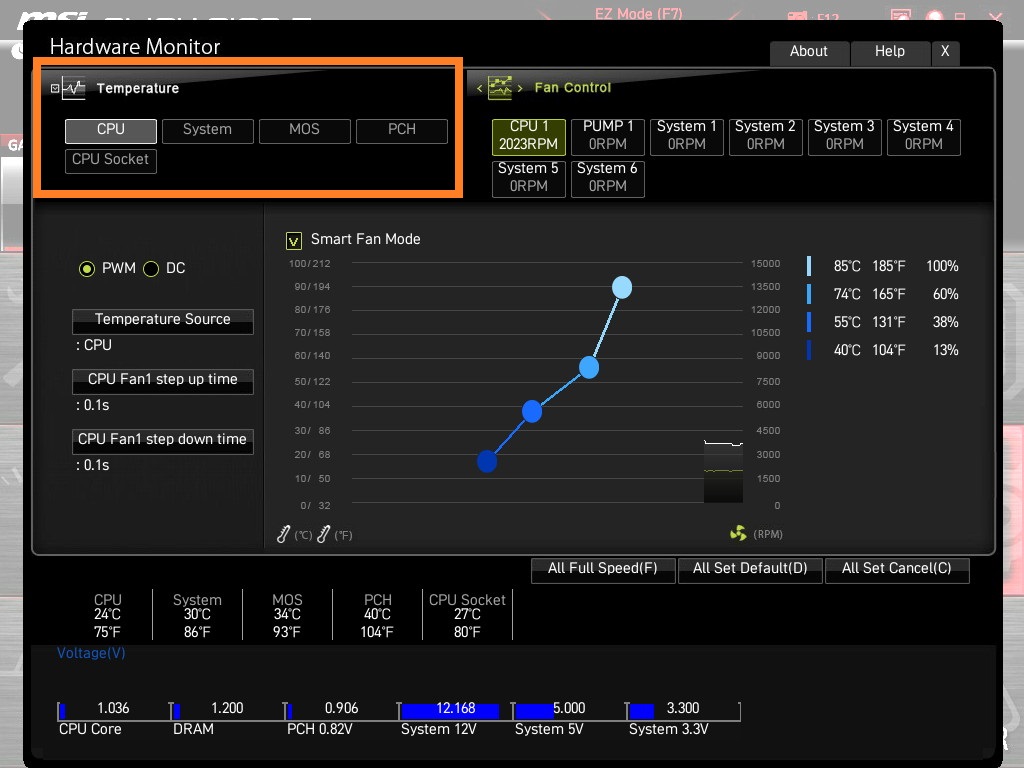The height and width of the screenshot is (768, 1024).
Task: Click the Fan Control chart icon
Action: pyautogui.click(x=500, y=88)
